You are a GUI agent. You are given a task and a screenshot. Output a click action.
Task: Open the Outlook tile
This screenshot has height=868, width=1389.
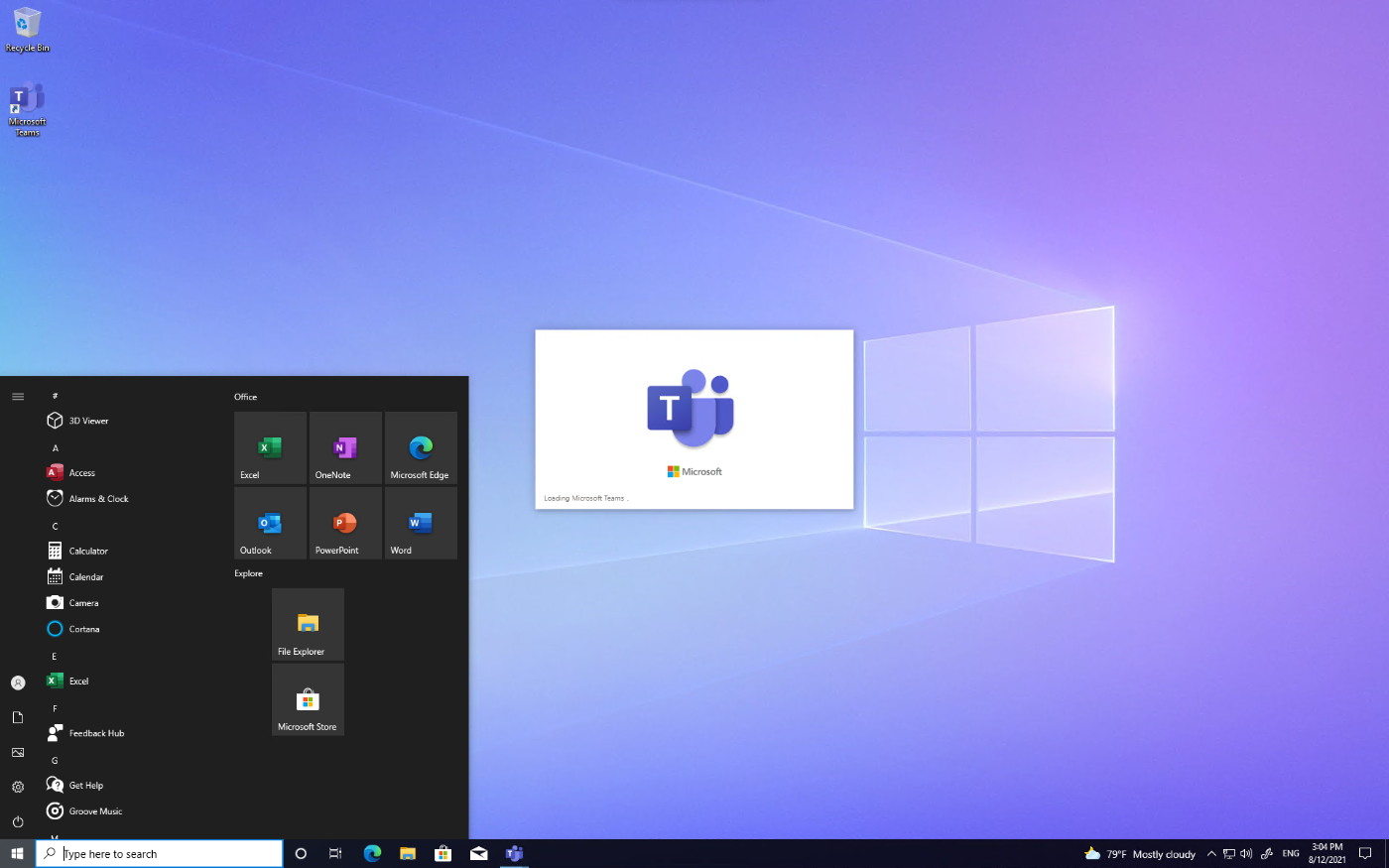click(x=270, y=523)
